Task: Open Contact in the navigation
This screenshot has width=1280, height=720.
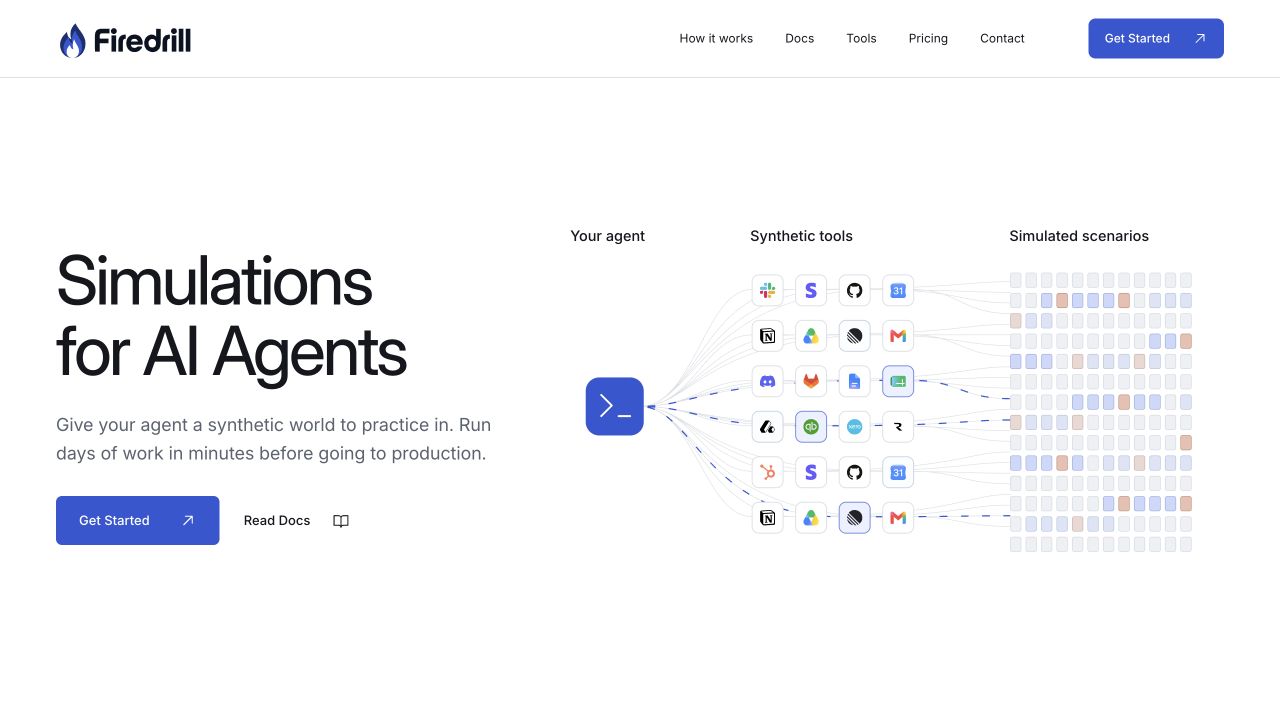Action: click(1002, 38)
